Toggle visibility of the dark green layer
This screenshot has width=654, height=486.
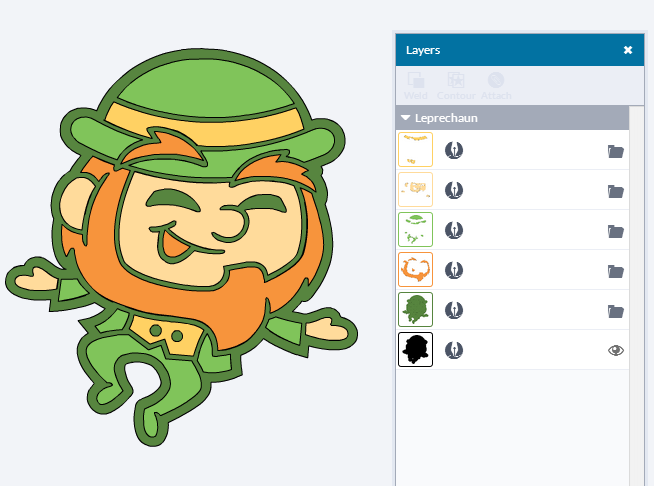[x=616, y=312]
